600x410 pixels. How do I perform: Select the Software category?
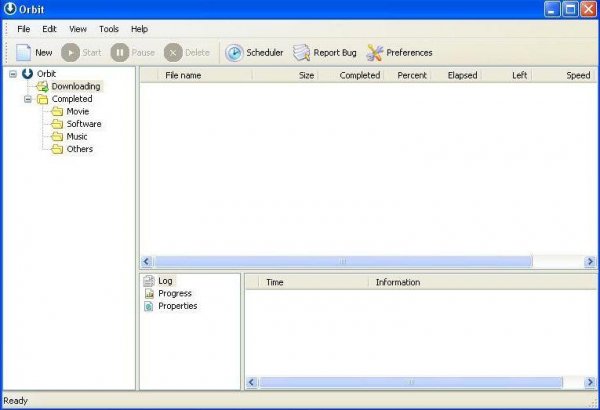[84, 124]
